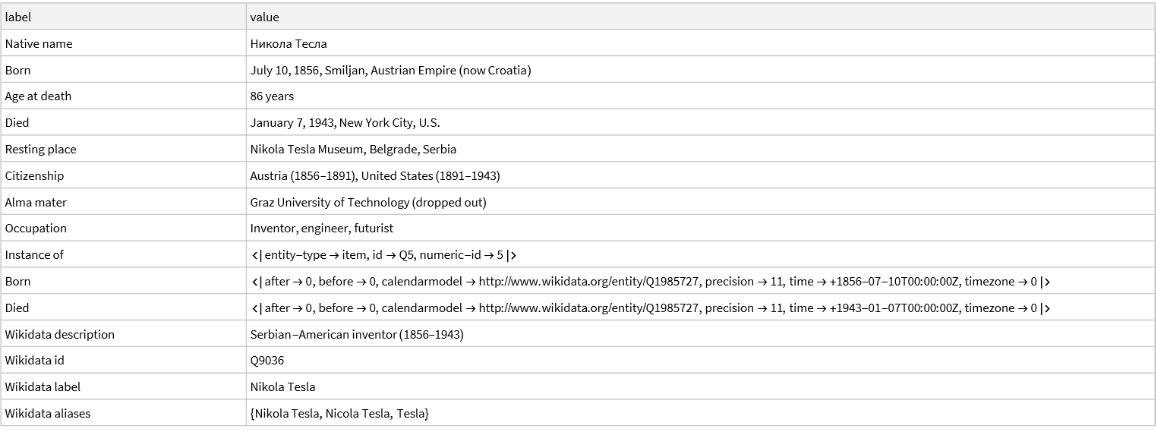Select the "Resting place" label cell
Image resolution: width=1156 pixels, height=442 pixels.
coord(41,149)
